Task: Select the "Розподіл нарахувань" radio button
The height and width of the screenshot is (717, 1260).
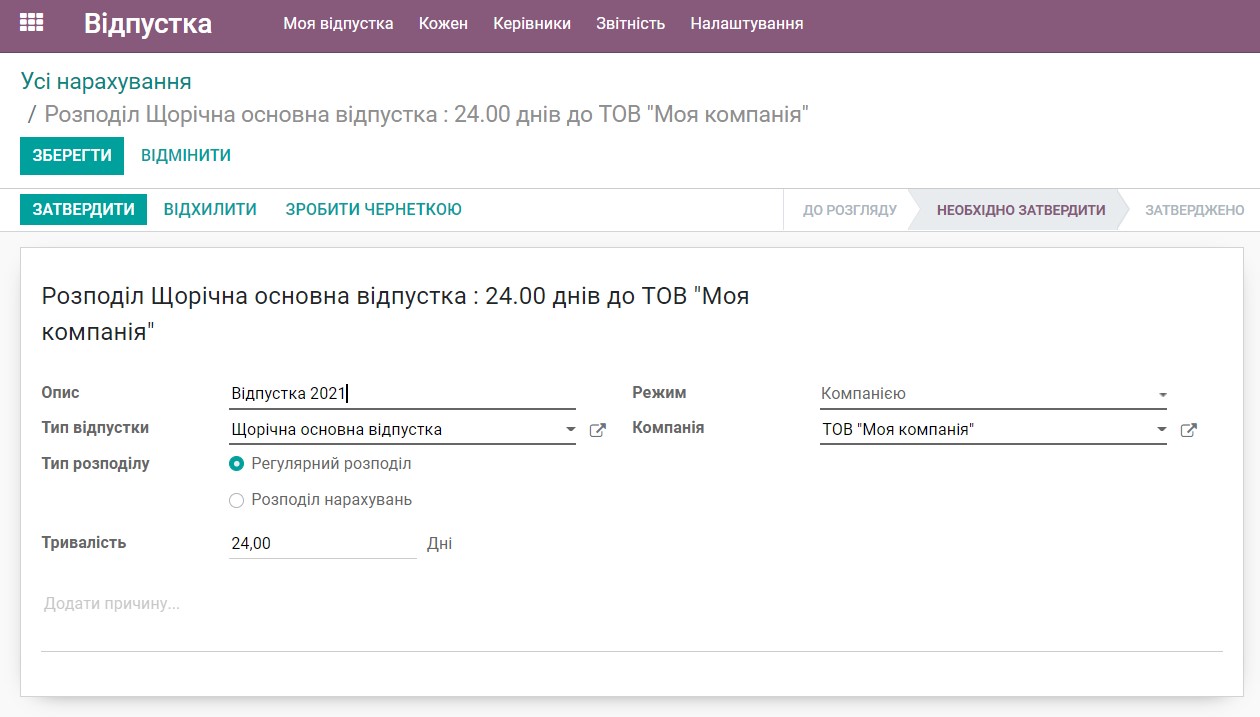Action: (x=236, y=499)
